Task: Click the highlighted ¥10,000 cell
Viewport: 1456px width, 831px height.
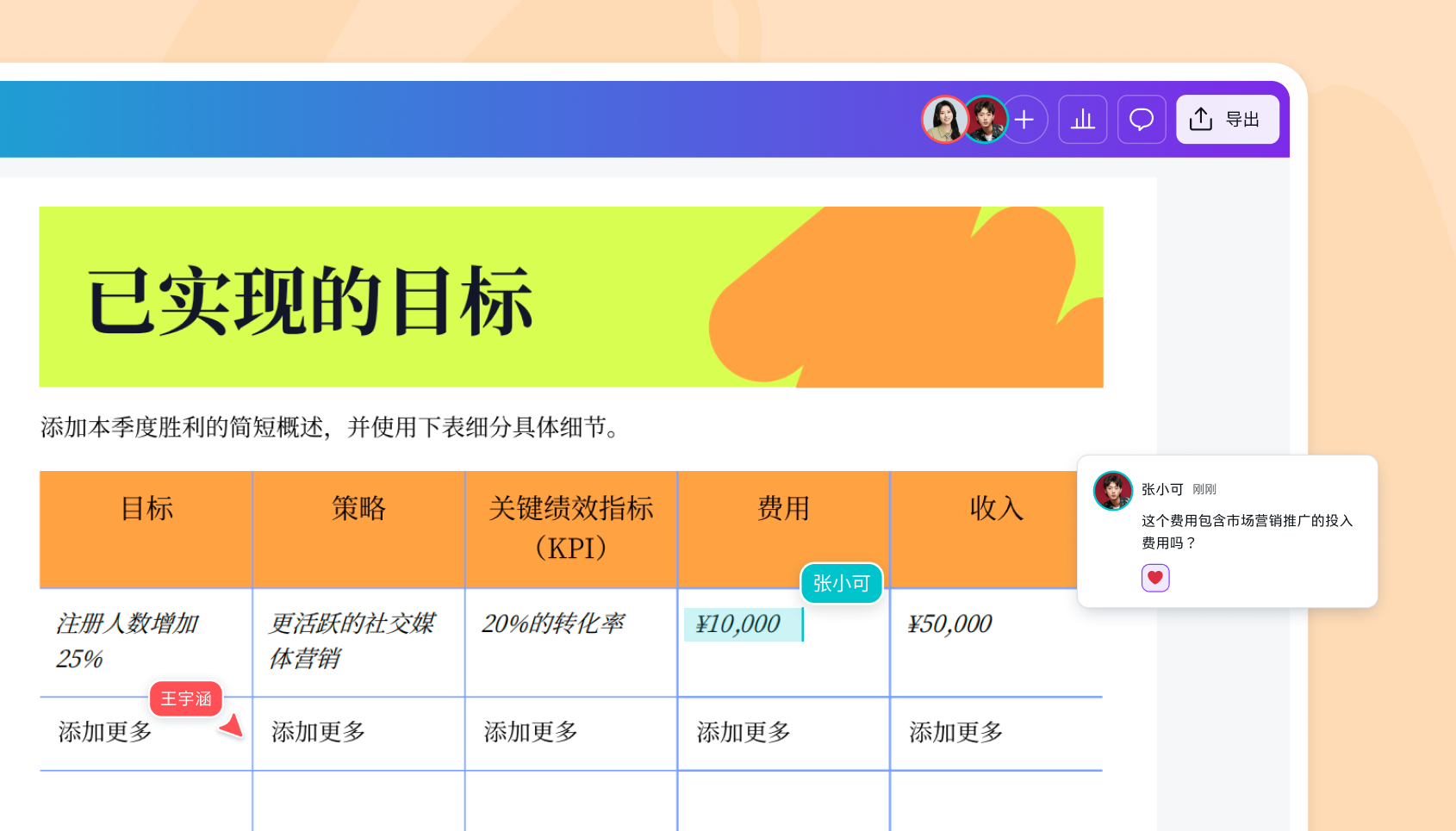Action: (743, 624)
